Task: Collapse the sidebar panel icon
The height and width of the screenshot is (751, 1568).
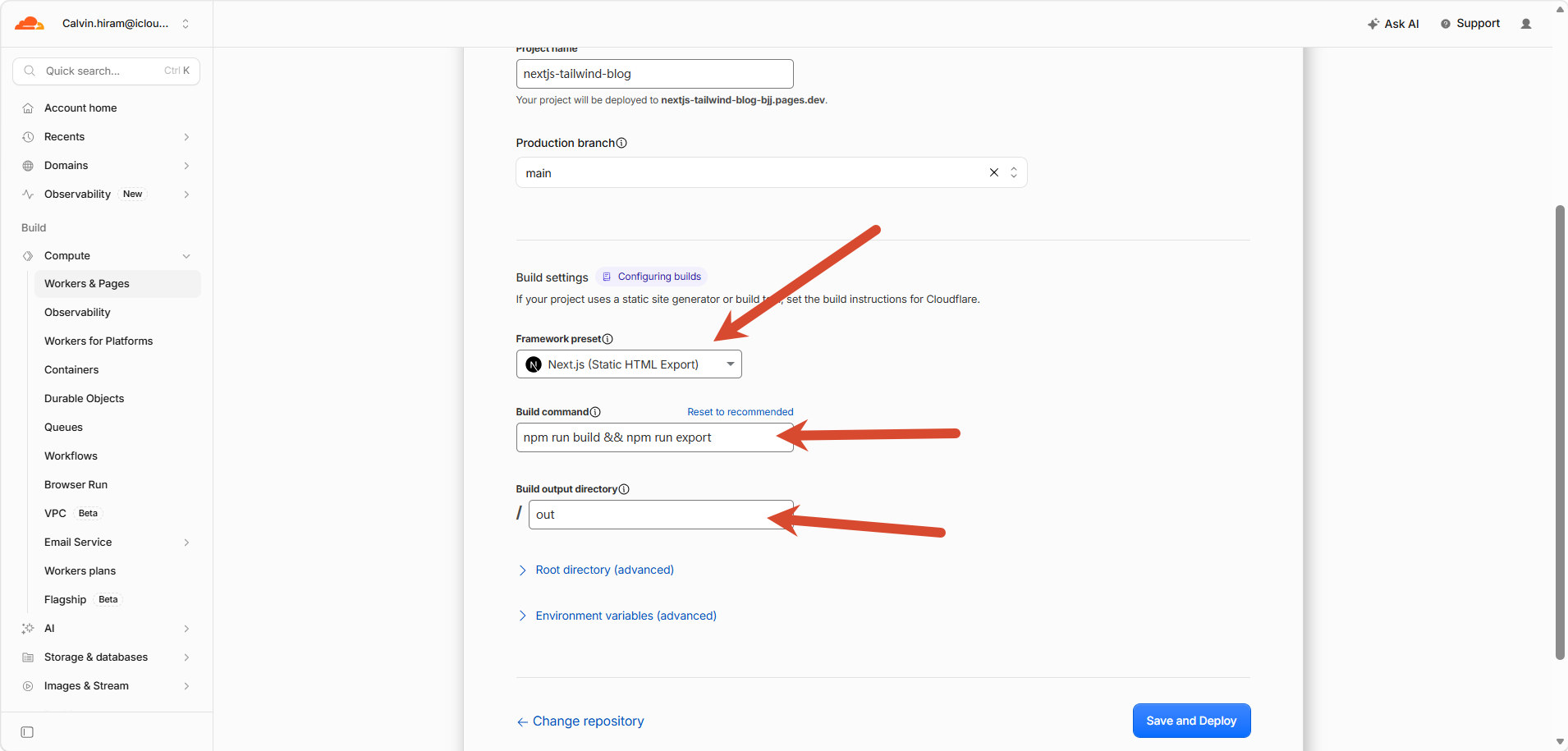Action: coord(27,732)
